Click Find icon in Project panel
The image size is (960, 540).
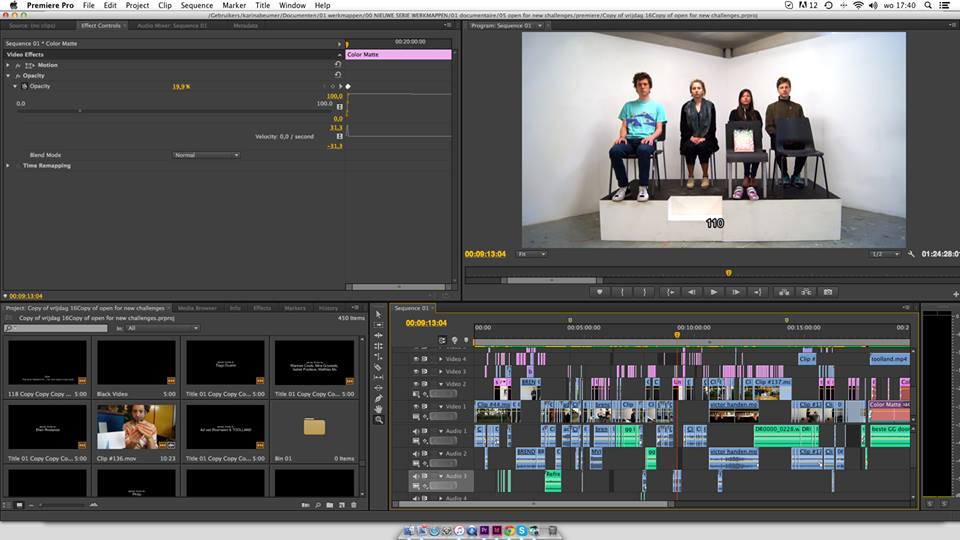coord(318,505)
